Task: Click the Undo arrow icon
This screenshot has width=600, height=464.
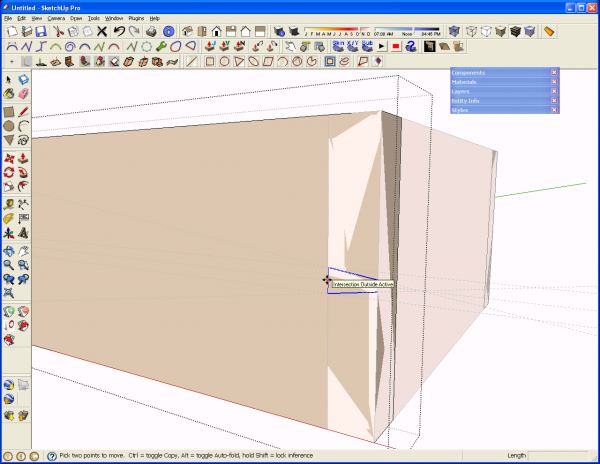Action: click(x=119, y=31)
